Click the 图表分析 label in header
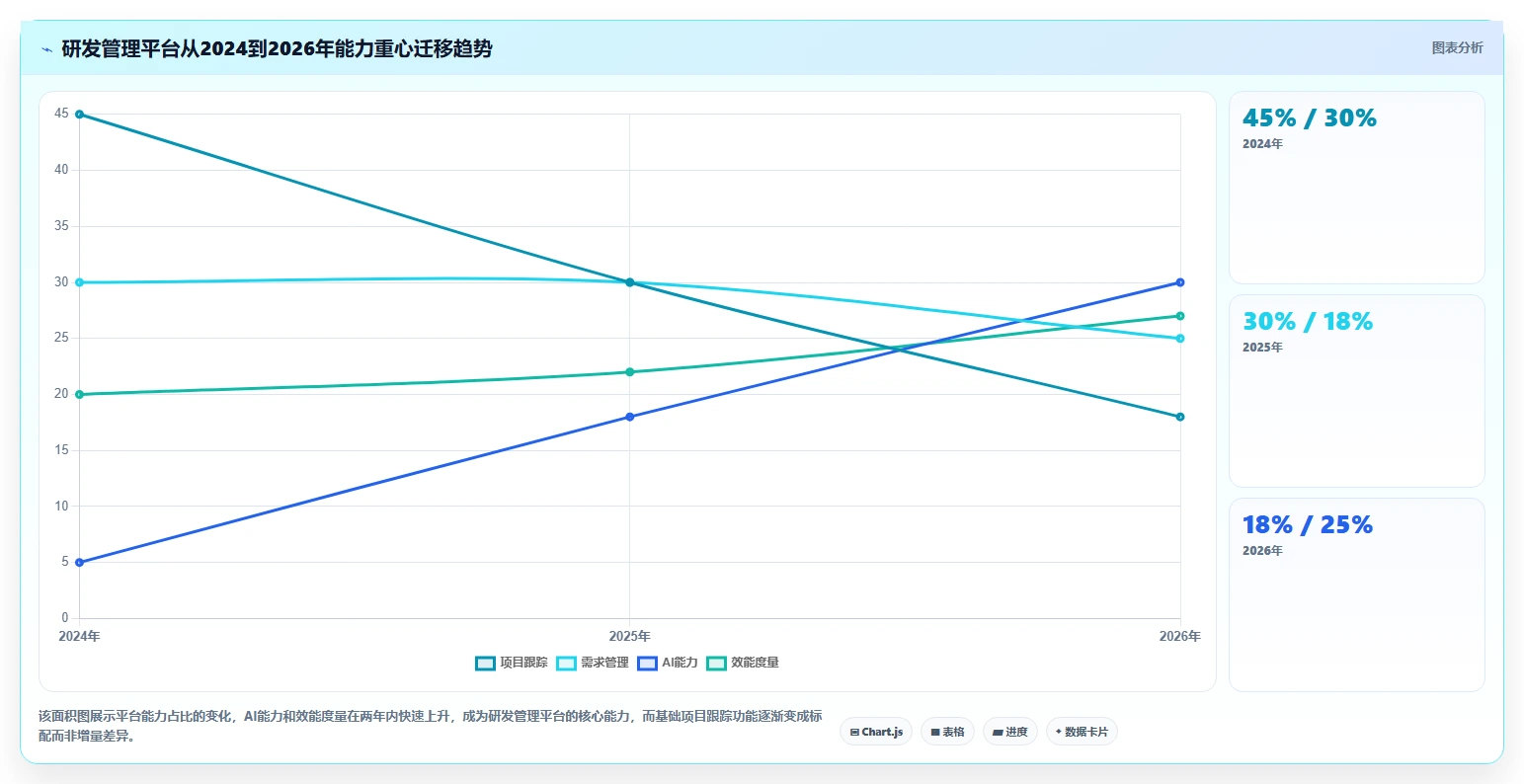1524x784 pixels. (x=1458, y=47)
